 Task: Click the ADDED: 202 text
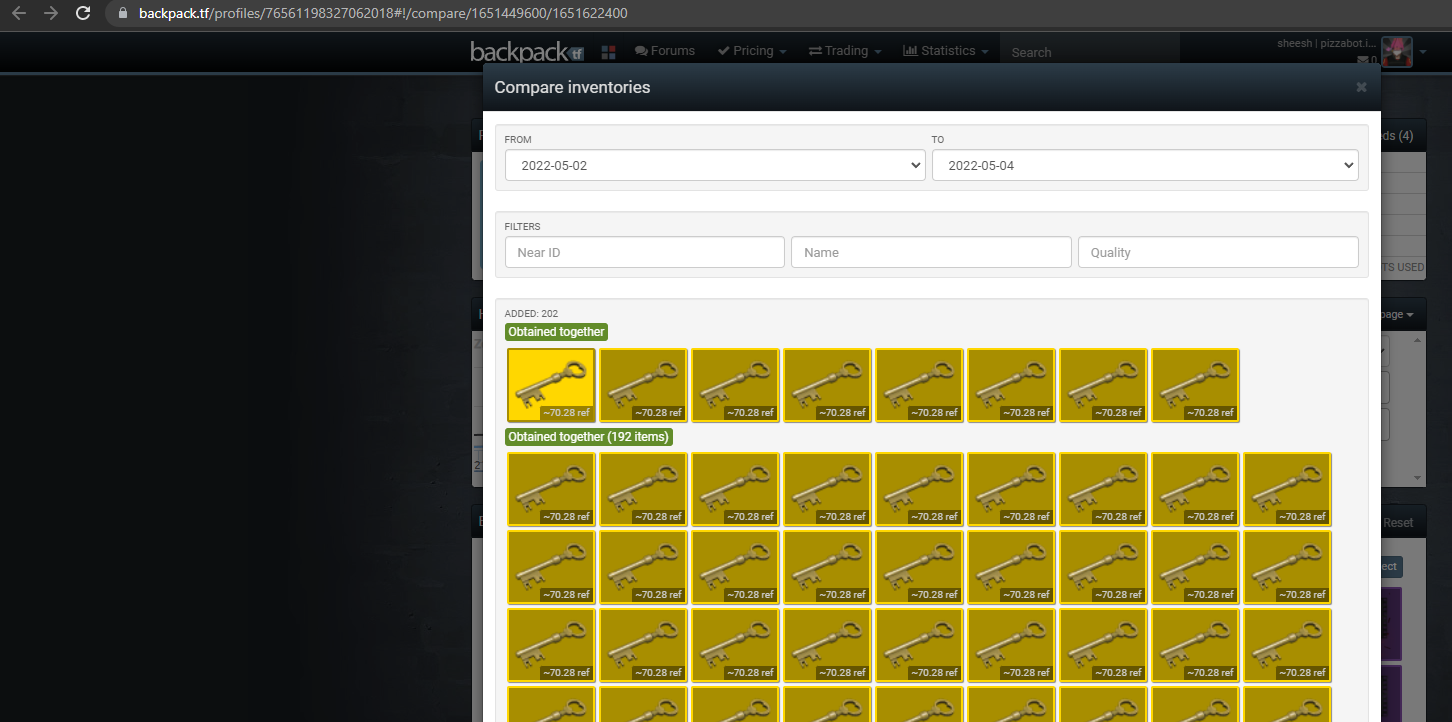coord(531,314)
